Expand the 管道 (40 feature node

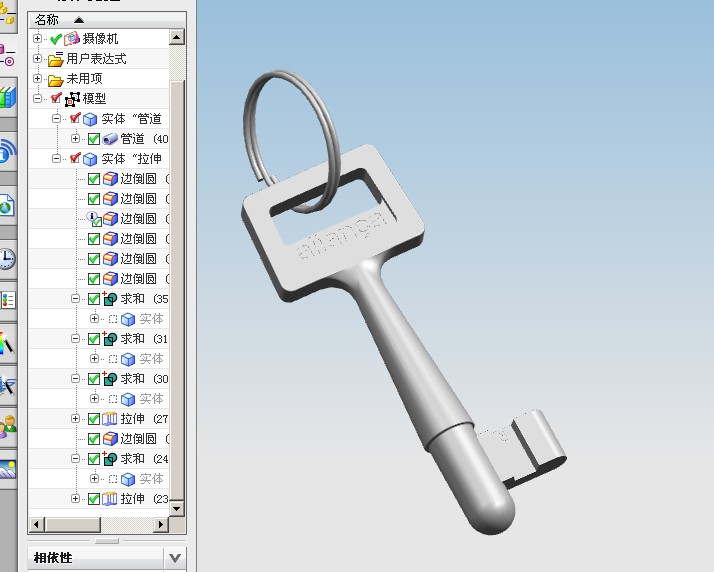point(76,138)
